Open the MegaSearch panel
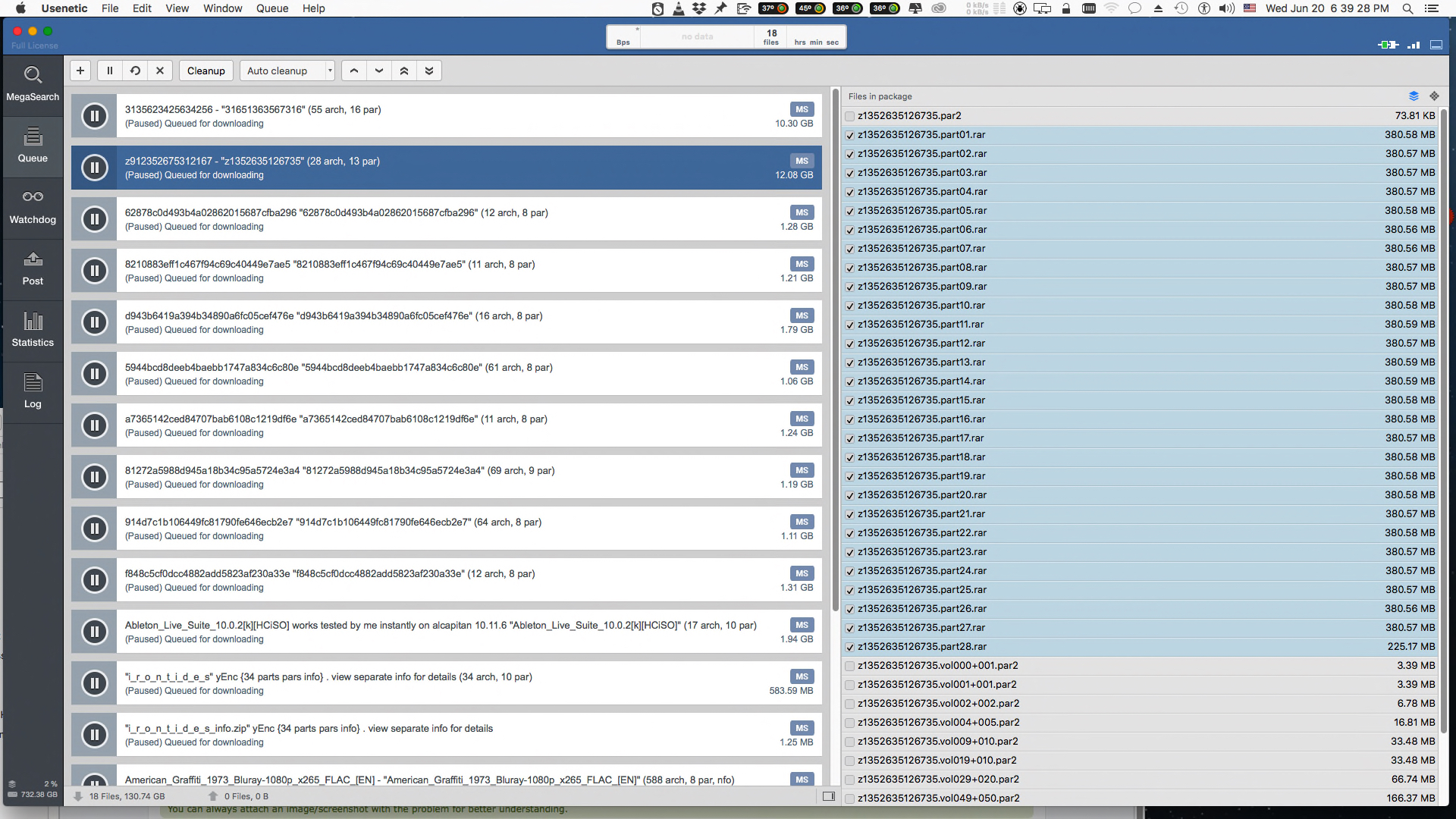 [x=33, y=85]
